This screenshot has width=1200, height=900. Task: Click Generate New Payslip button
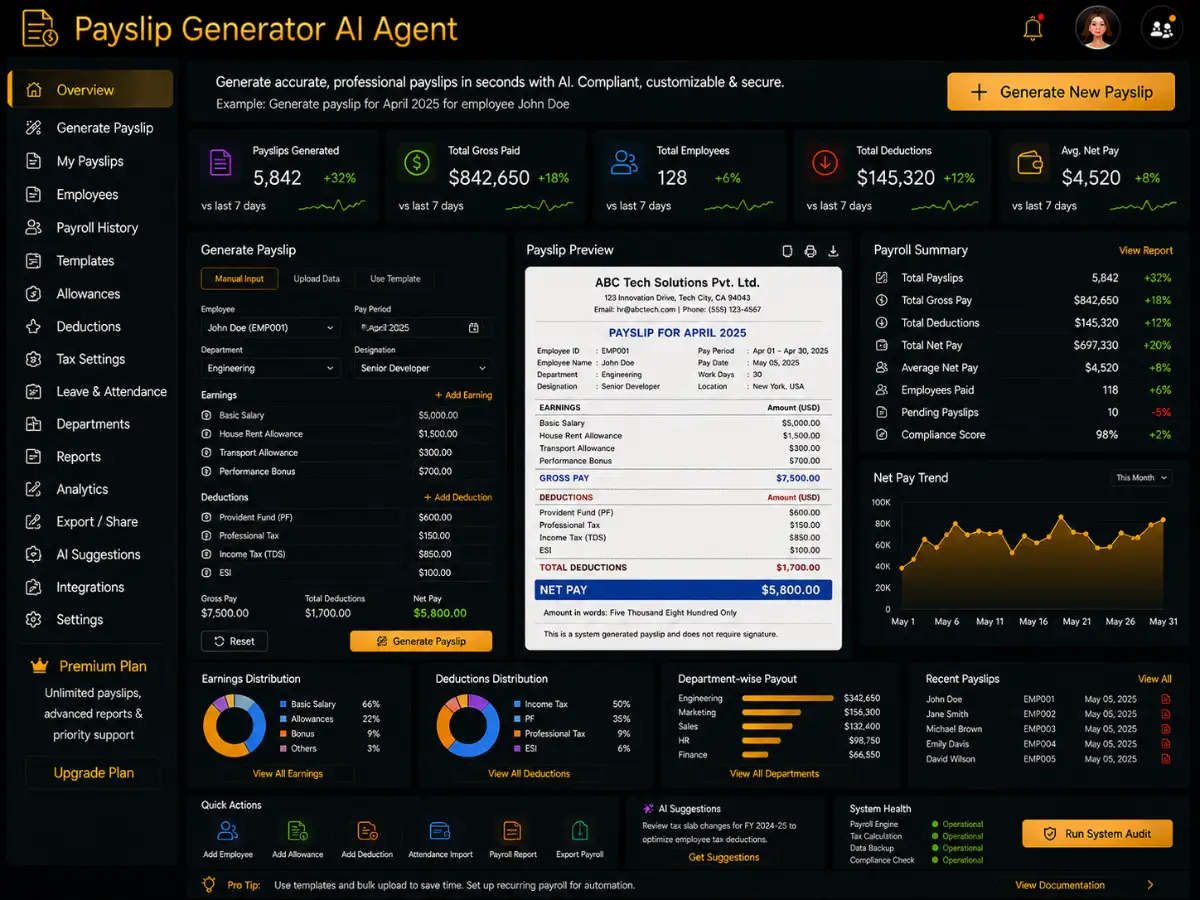point(1061,92)
